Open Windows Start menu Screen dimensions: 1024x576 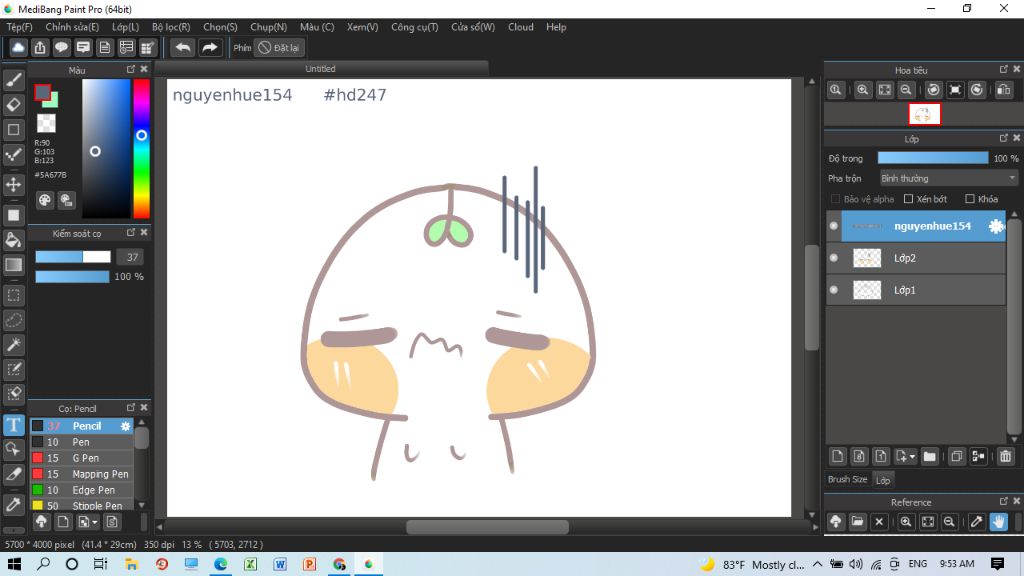point(14,564)
